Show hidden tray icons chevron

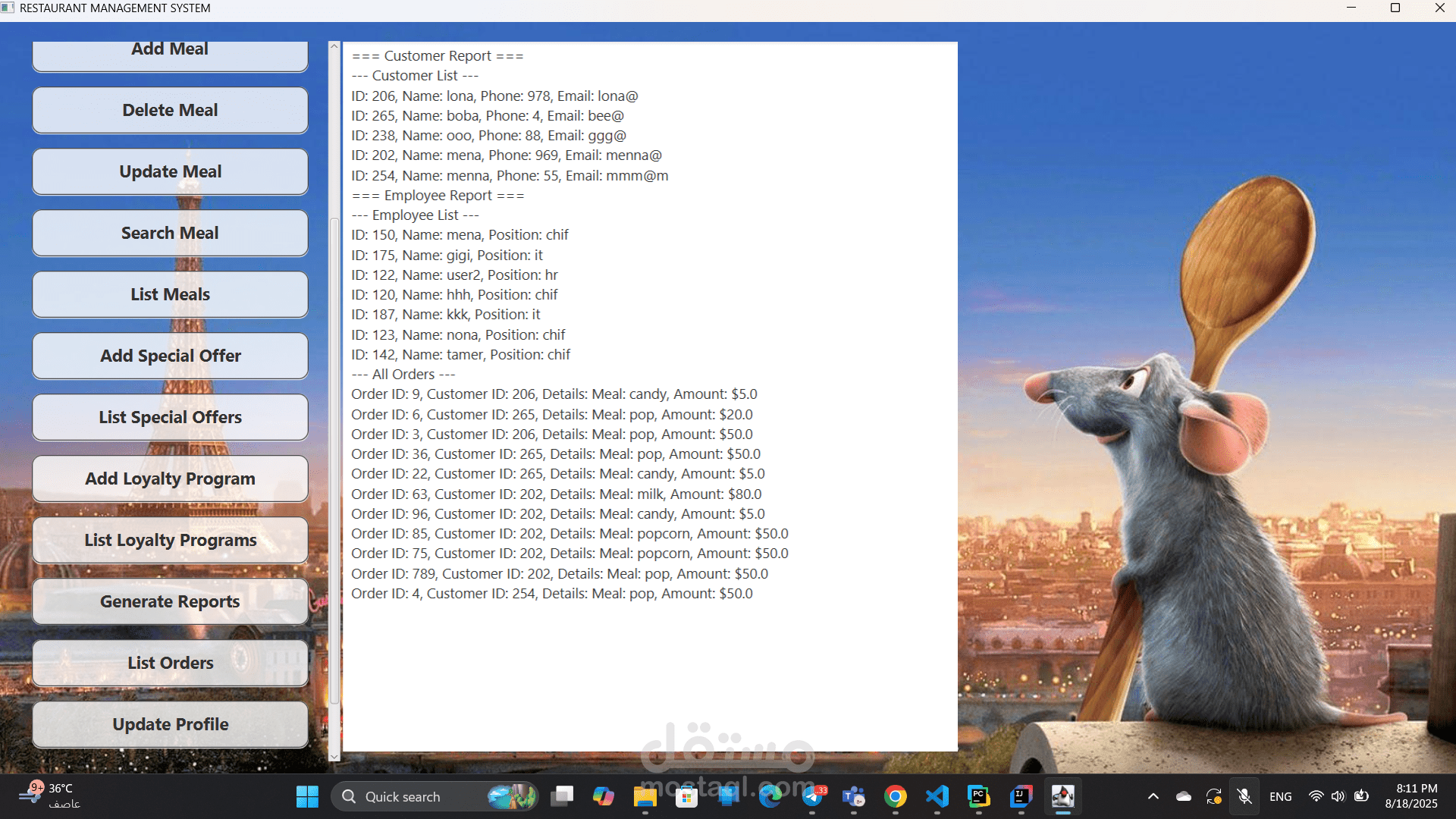tap(1153, 796)
